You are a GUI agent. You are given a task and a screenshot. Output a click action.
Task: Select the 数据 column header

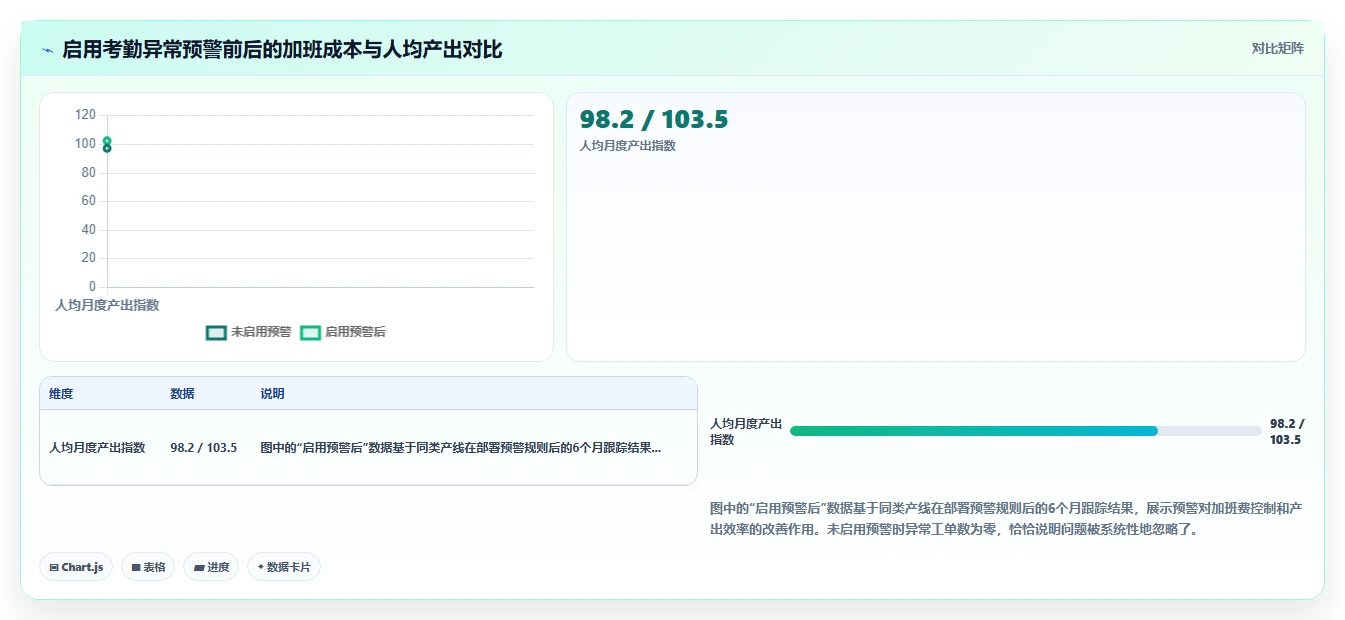point(182,394)
